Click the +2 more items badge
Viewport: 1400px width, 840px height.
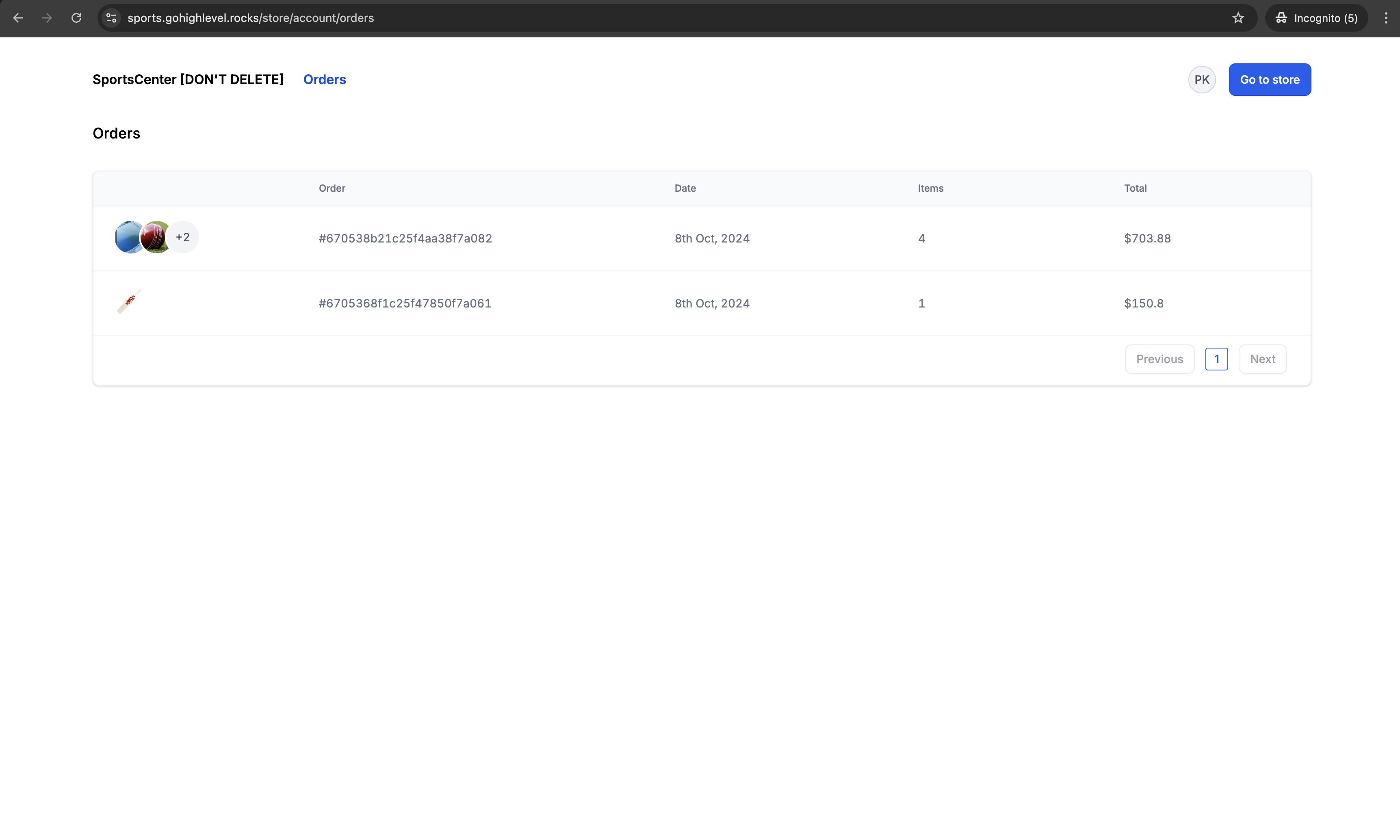183,237
